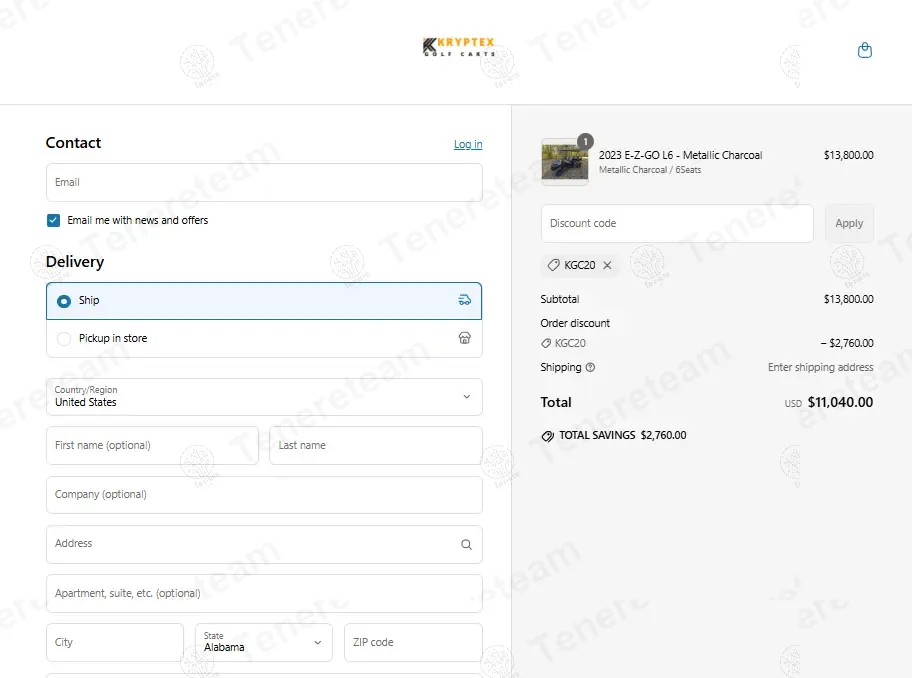The height and width of the screenshot is (678, 912).
Task: Click the ZIP code field
Action: pyautogui.click(x=413, y=642)
